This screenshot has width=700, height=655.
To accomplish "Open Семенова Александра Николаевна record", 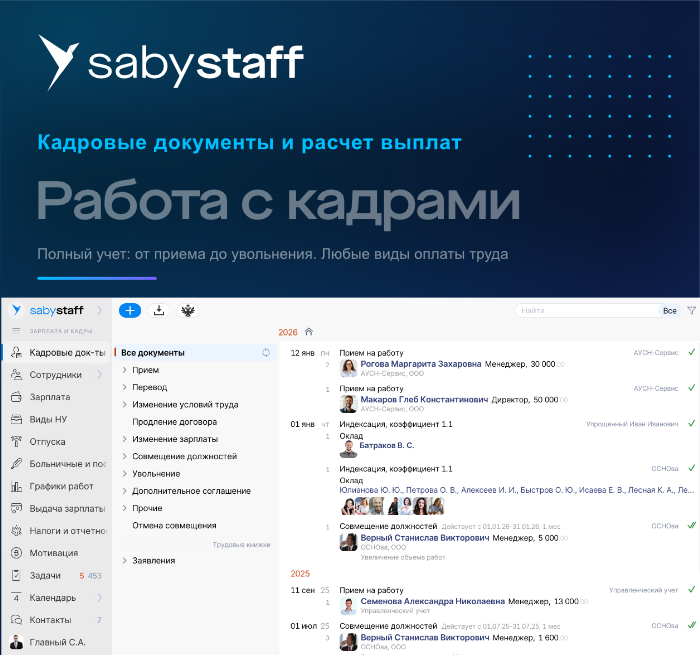I will click(433, 601).
